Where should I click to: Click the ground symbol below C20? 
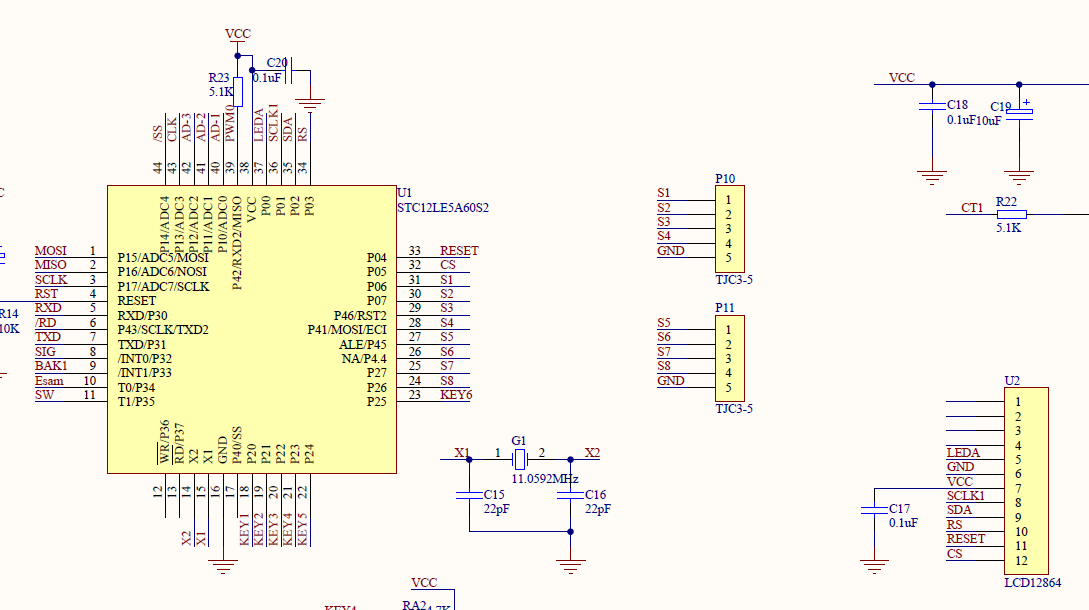click(x=310, y=105)
